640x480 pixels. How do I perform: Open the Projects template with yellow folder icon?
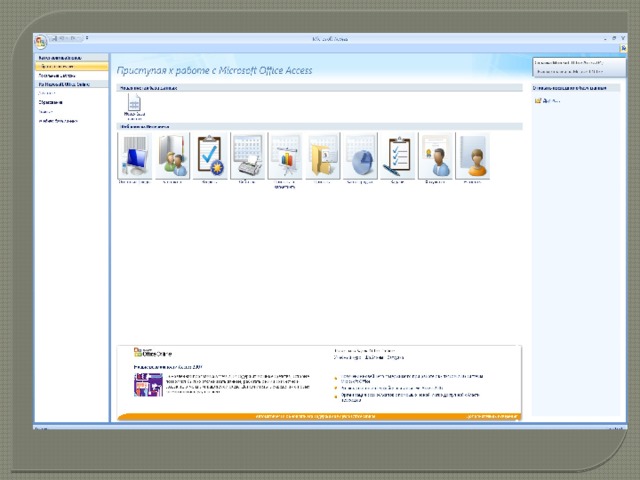click(x=322, y=156)
